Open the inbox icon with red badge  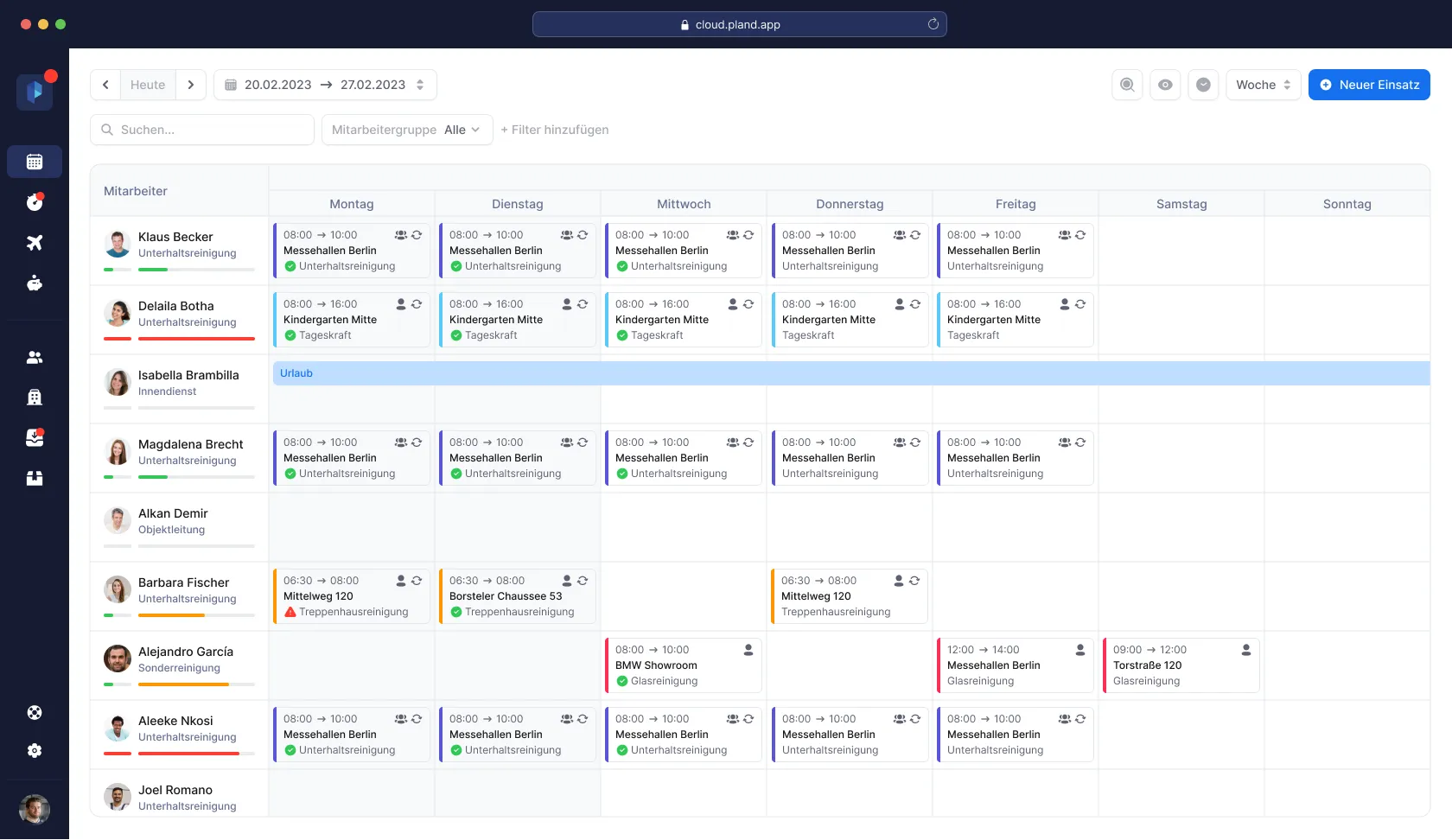tap(35, 438)
